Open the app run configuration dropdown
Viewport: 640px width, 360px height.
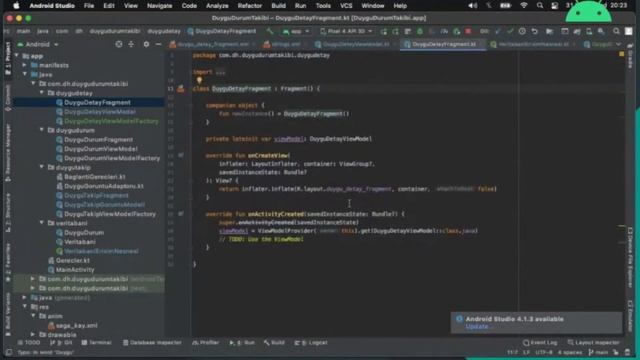(x=296, y=31)
